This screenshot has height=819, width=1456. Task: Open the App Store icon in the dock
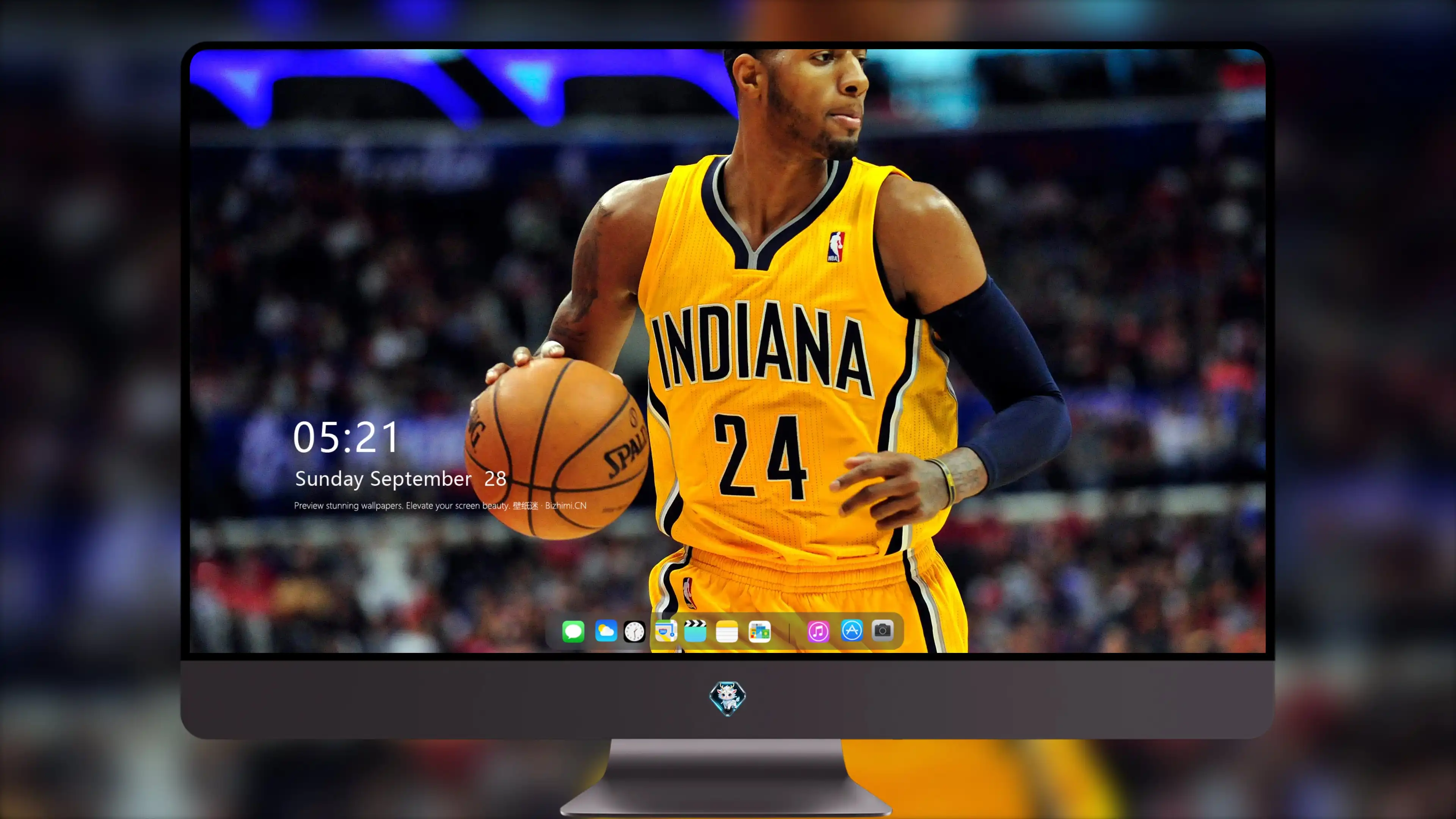pos(852,630)
